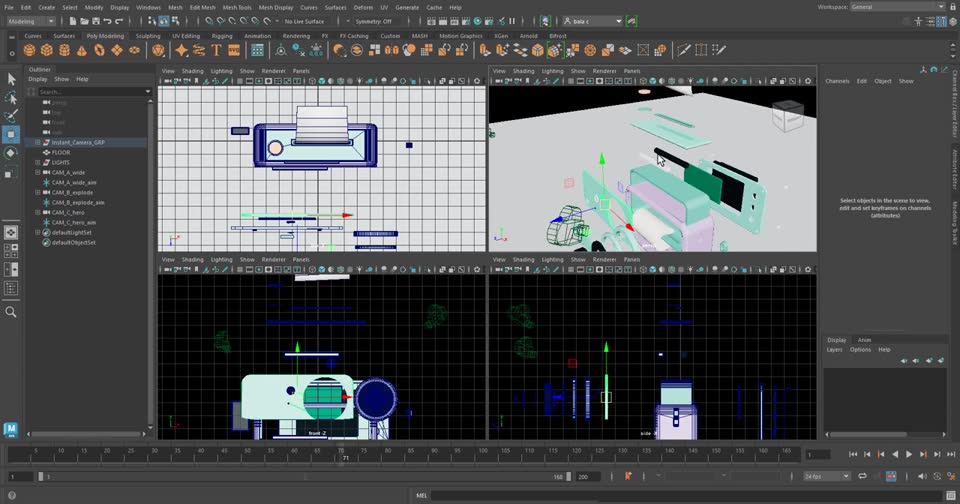Click the MEL command language label
960x504 pixels.
click(x=421, y=495)
